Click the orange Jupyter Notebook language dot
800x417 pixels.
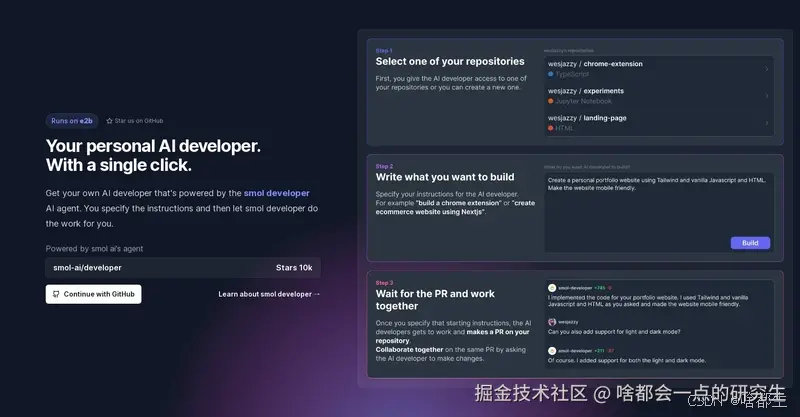[x=551, y=101]
